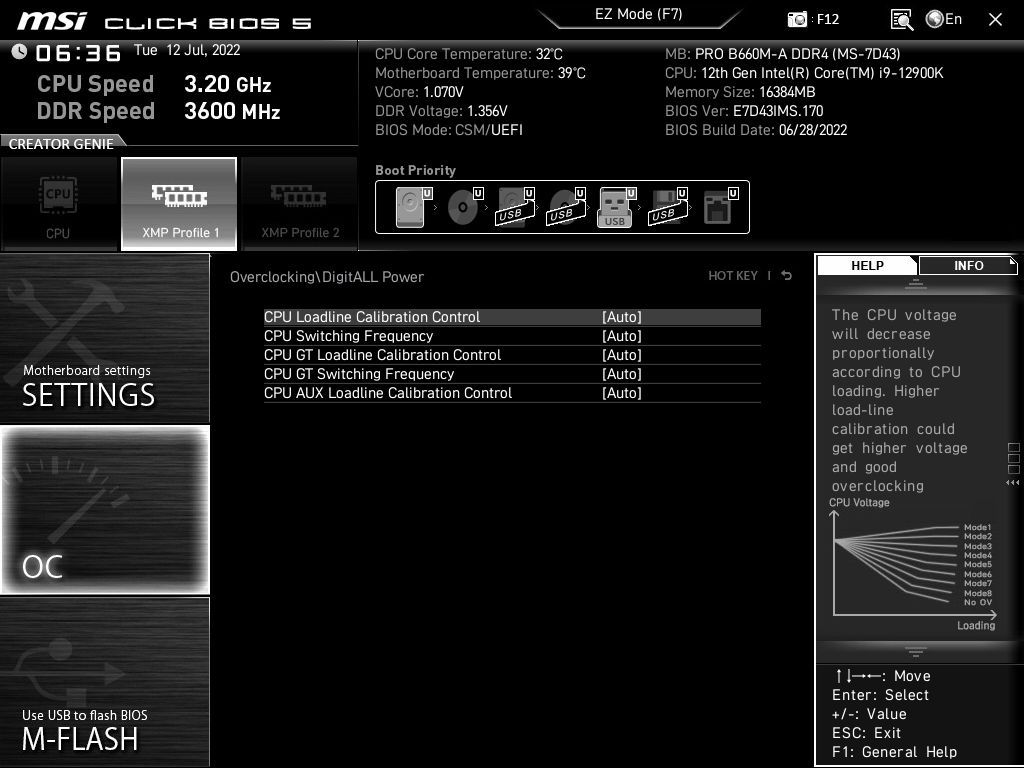This screenshot has width=1024, height=768.
Task: Switch to EZ Mode (F7)
Action: (639, 14)
